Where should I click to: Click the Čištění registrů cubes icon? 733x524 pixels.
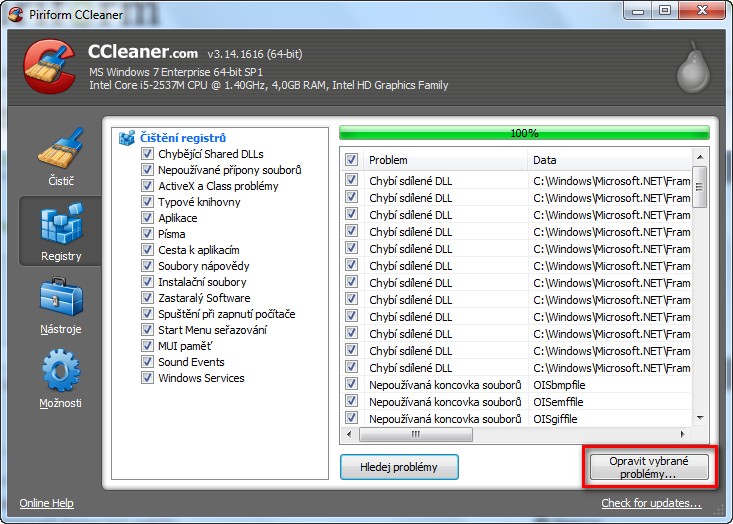point(127,138)
